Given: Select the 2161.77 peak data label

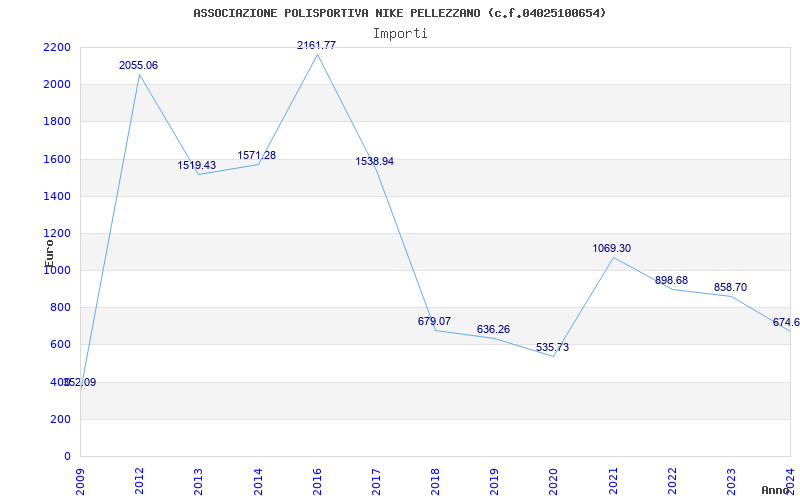Looking at the screenshot, I should pyautogui.click(x=316, y=45).
